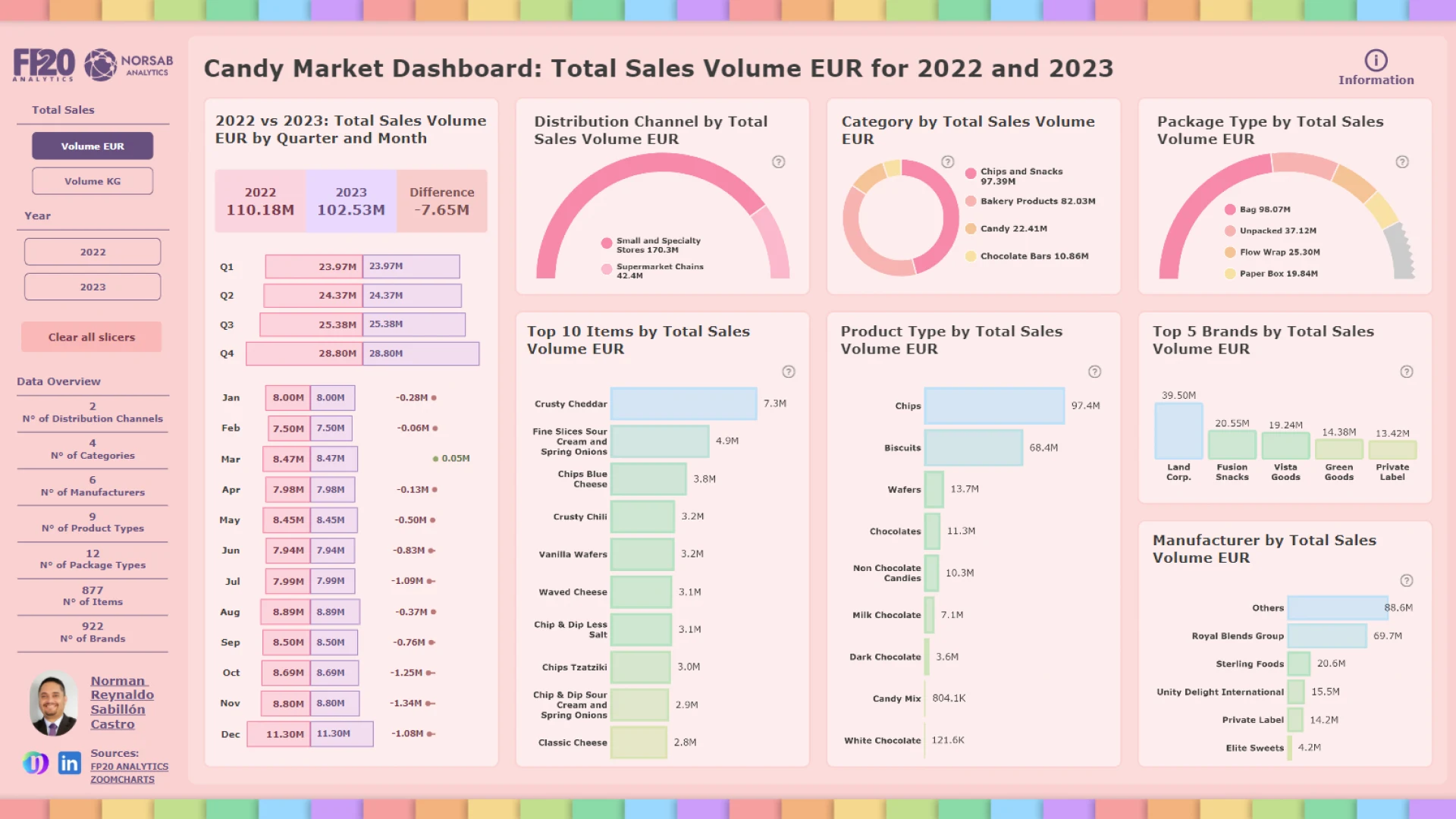Image resolution: width=1456 pixels, height=819 pixels.
Task: Select Candy 22.41M legend swatch
Action: [971, 228]
